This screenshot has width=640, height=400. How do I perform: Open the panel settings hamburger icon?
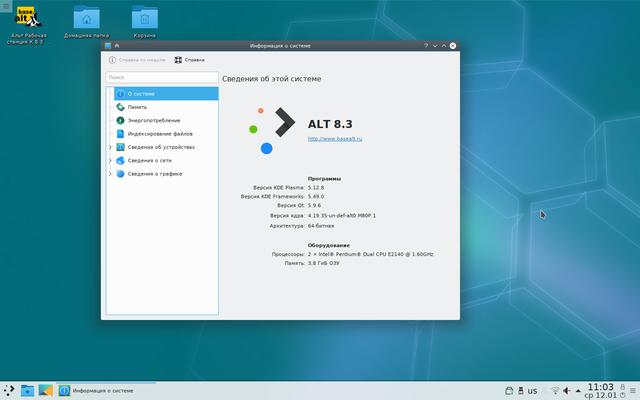(x=633, y=391)
